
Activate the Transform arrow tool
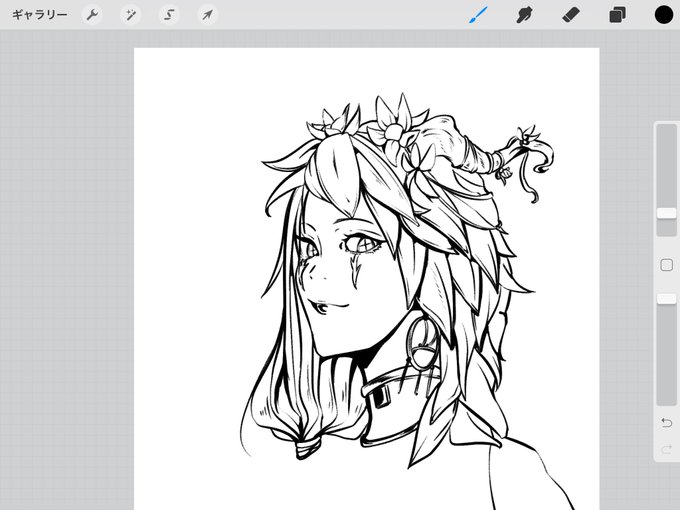(x=207, y=15)
